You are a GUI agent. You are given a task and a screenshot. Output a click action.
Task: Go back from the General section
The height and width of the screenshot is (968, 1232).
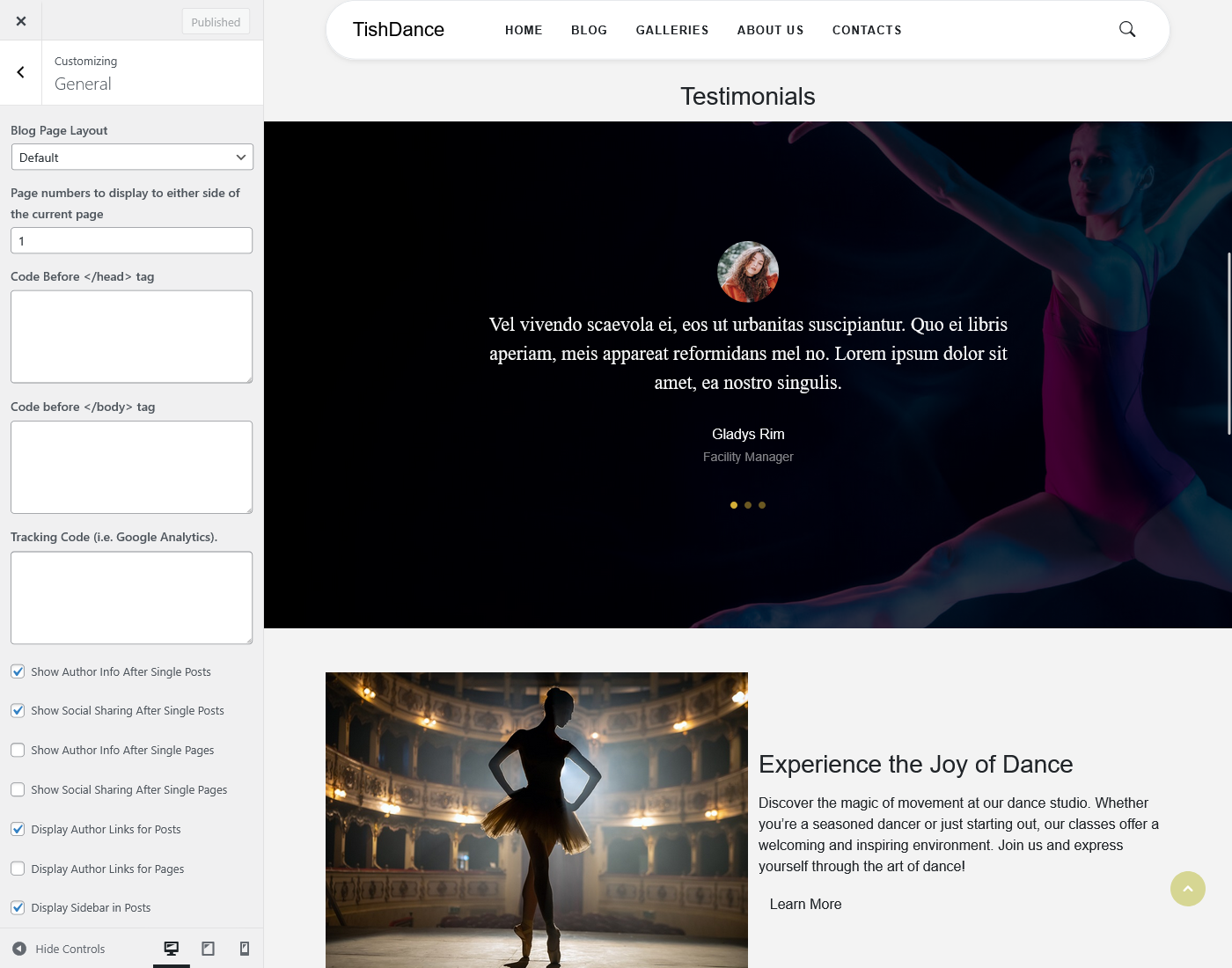pyautogui.click(x=21, y=72)
